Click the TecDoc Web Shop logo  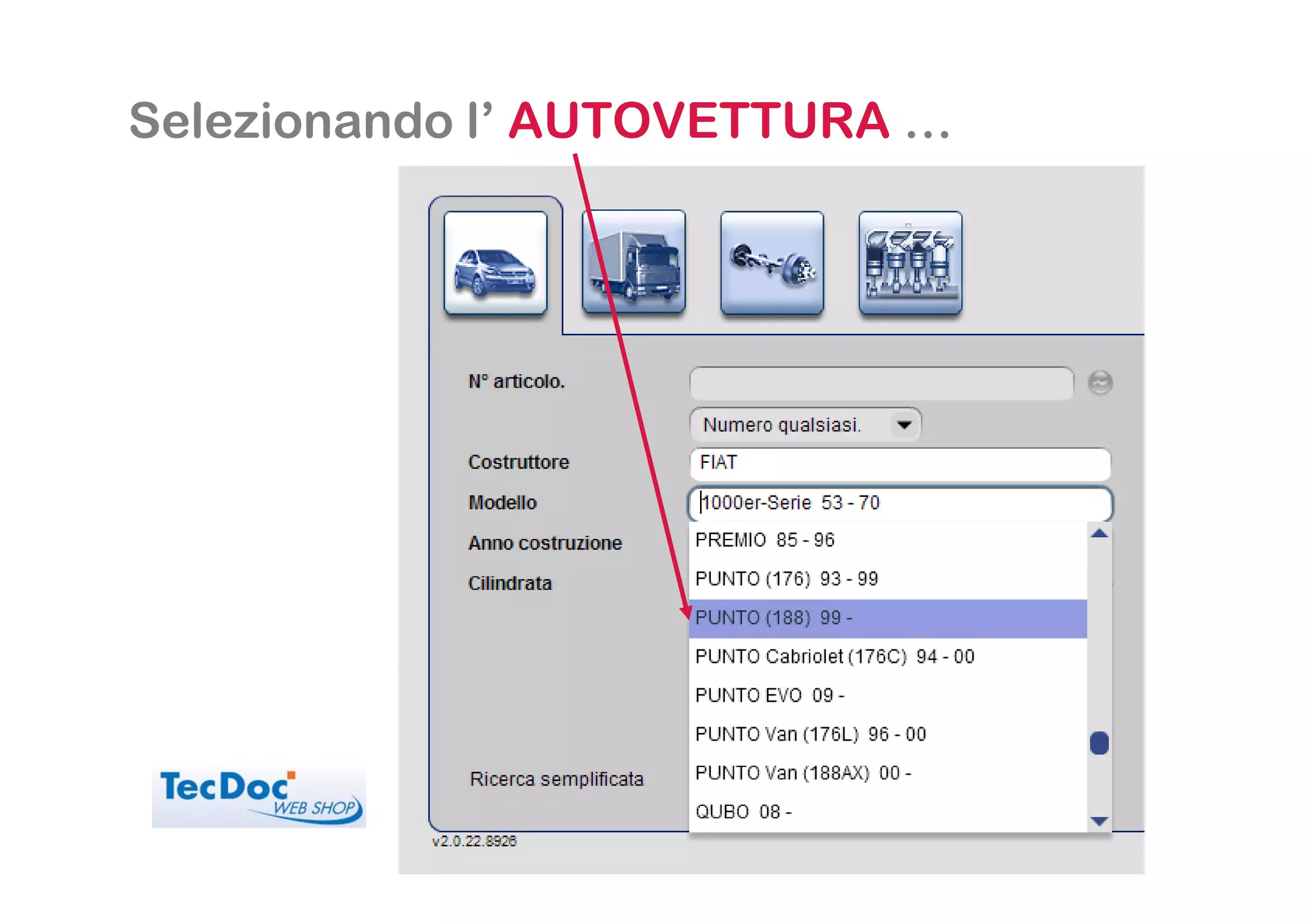pos(259,798)
